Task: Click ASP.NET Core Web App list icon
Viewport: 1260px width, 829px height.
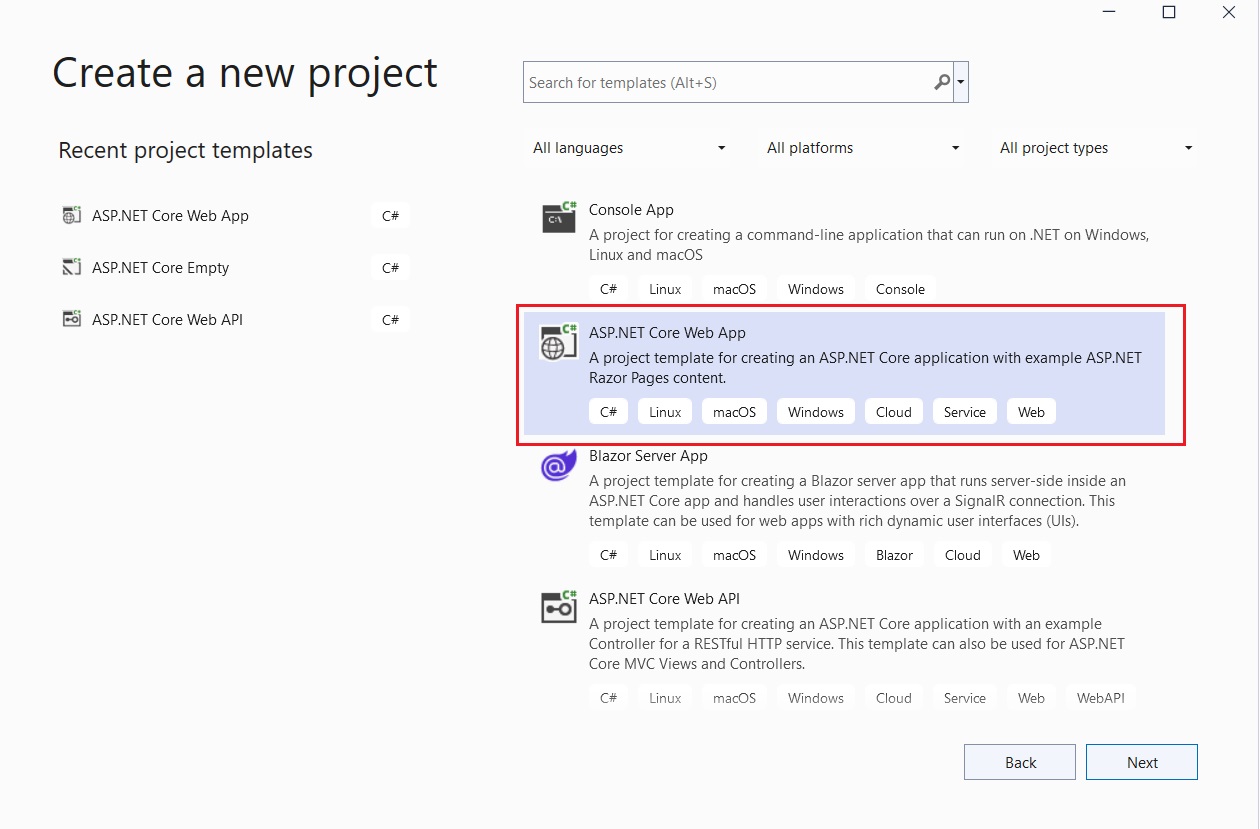Action: click(559, 341)
